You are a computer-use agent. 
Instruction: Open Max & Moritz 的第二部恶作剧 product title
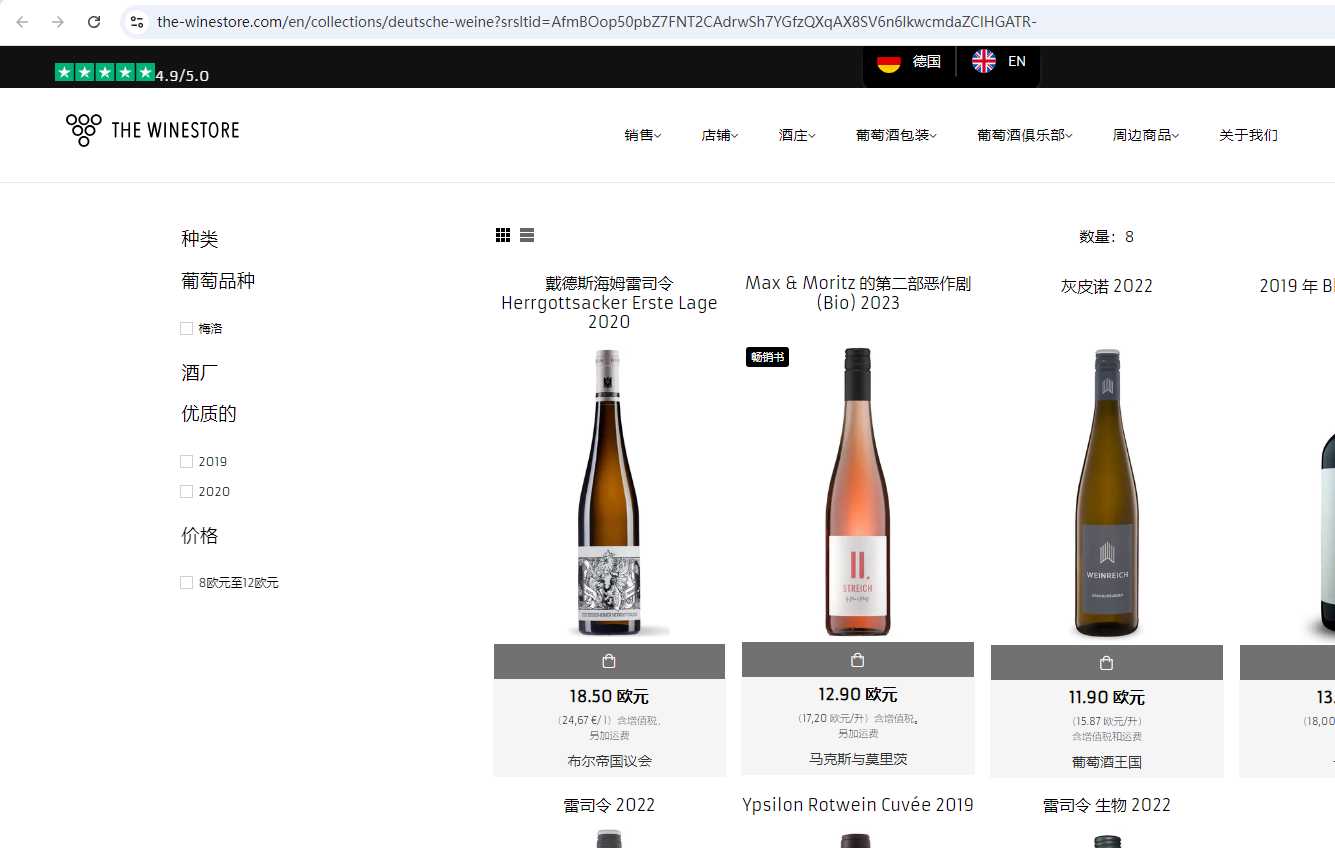[x=858, y=293]
